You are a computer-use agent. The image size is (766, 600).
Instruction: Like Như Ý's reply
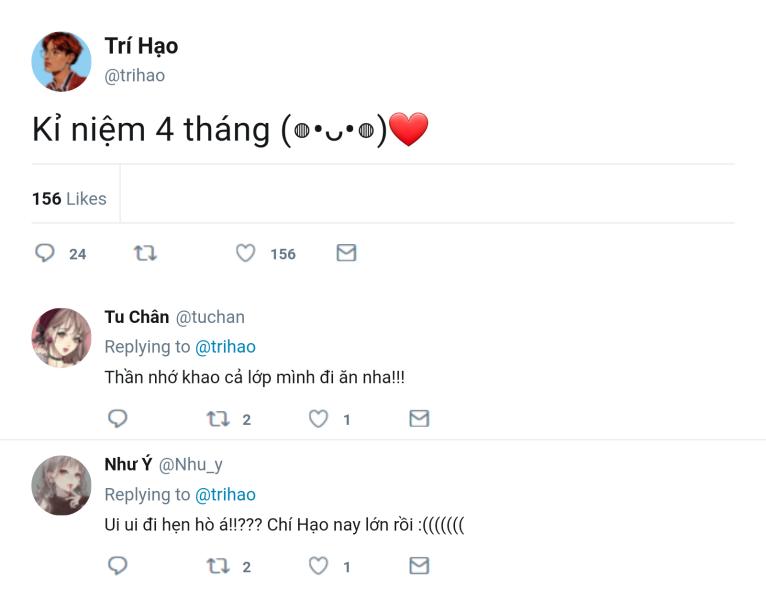coord(319,566)
